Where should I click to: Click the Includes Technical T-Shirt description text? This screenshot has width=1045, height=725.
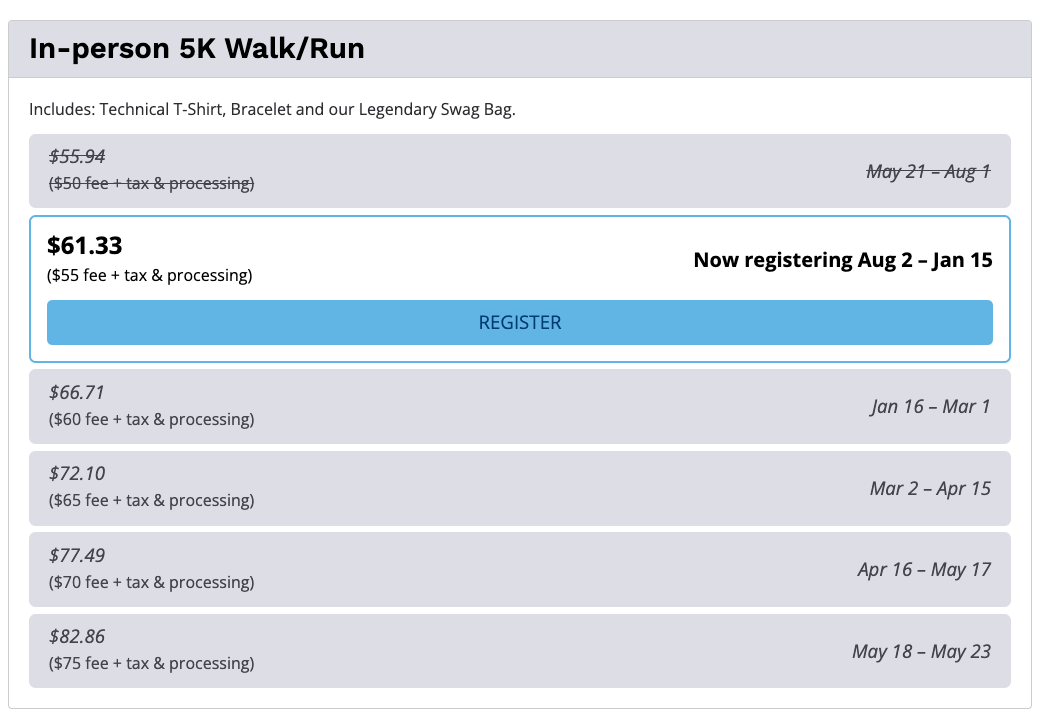coord(272,109)
